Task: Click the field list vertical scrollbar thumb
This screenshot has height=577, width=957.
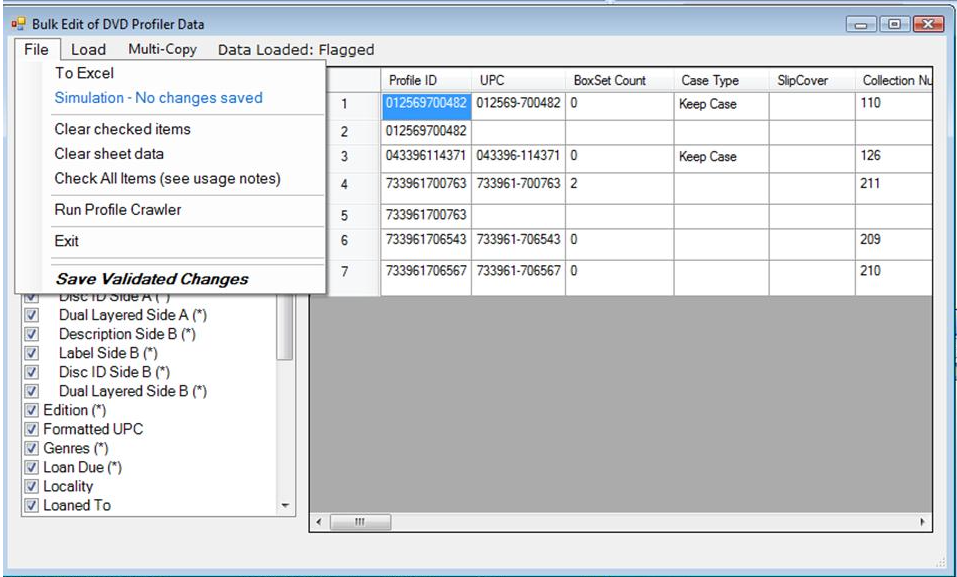Action: point(285,328)
